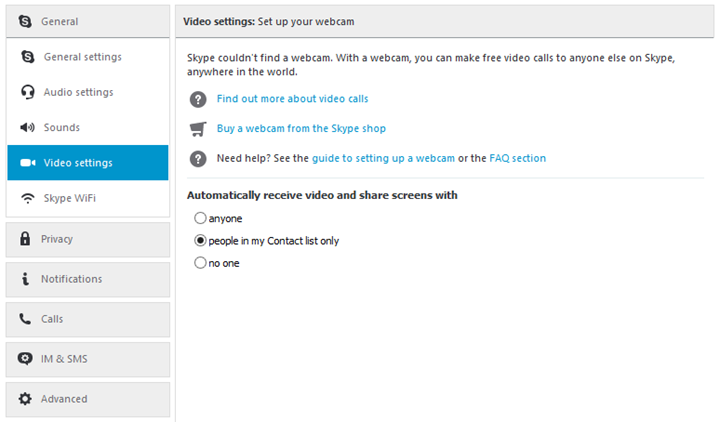Click the headset icon for Audio settings
Screen dimensions: 720x422
coord(28,92)
